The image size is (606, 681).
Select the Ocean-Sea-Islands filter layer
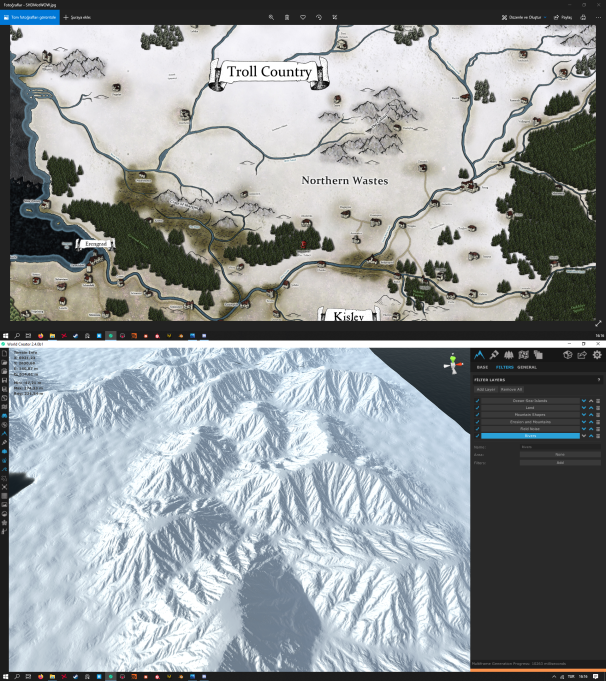click(x=530, y=401)
